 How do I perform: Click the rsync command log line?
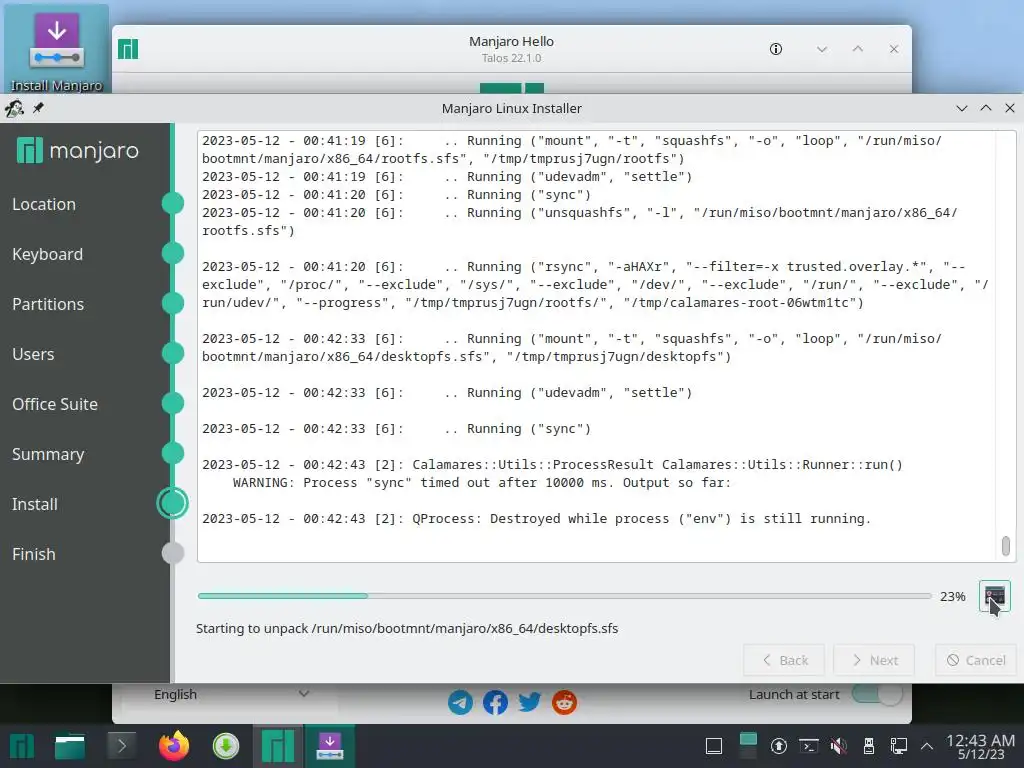[595, 285]
